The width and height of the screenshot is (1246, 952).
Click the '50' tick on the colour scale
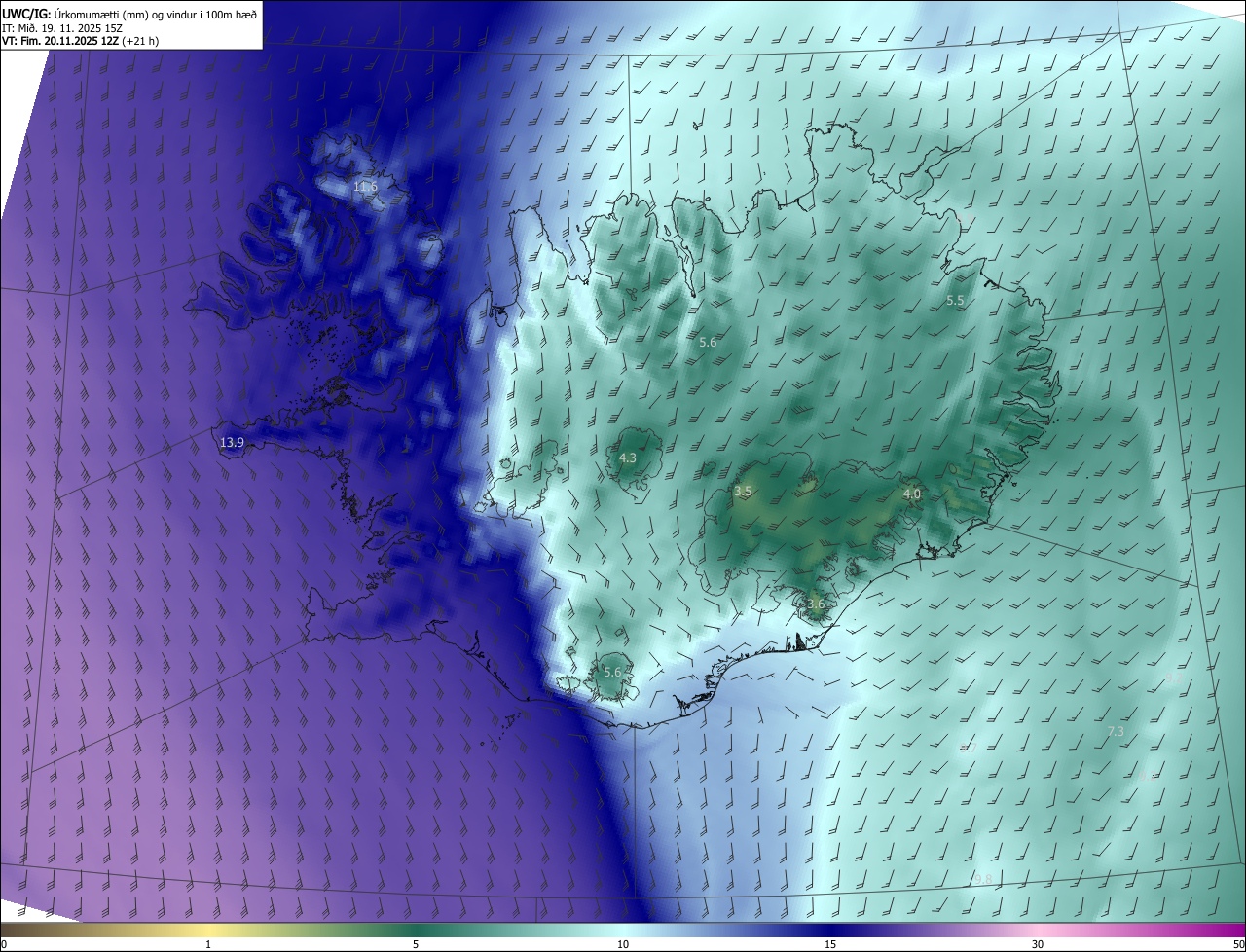click(1238, 944)
